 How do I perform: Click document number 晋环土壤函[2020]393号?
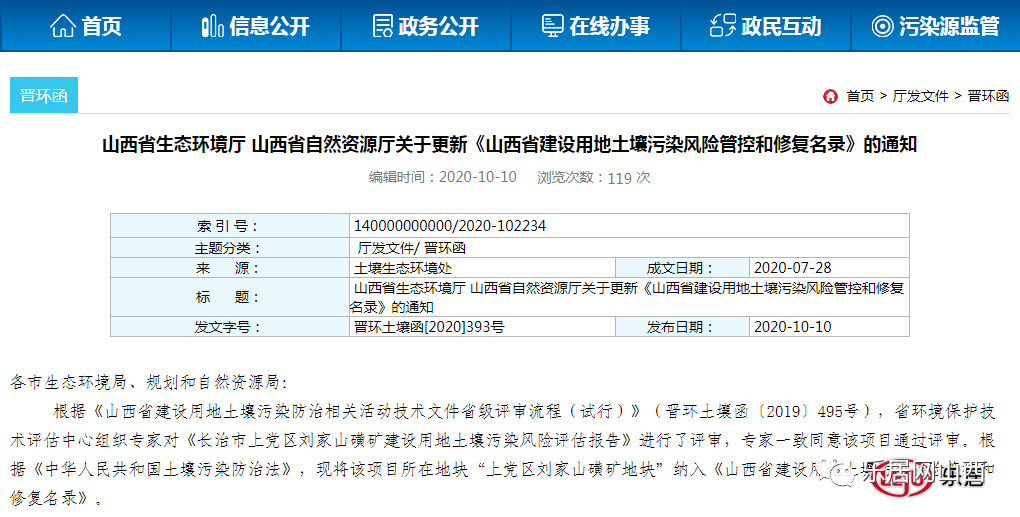tap(429, 327)
